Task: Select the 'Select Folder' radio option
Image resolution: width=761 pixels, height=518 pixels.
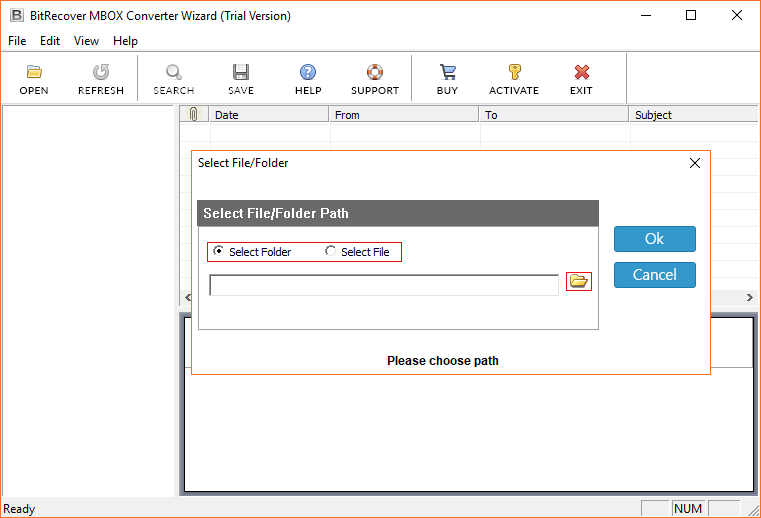Action: (x=219, y=252)
